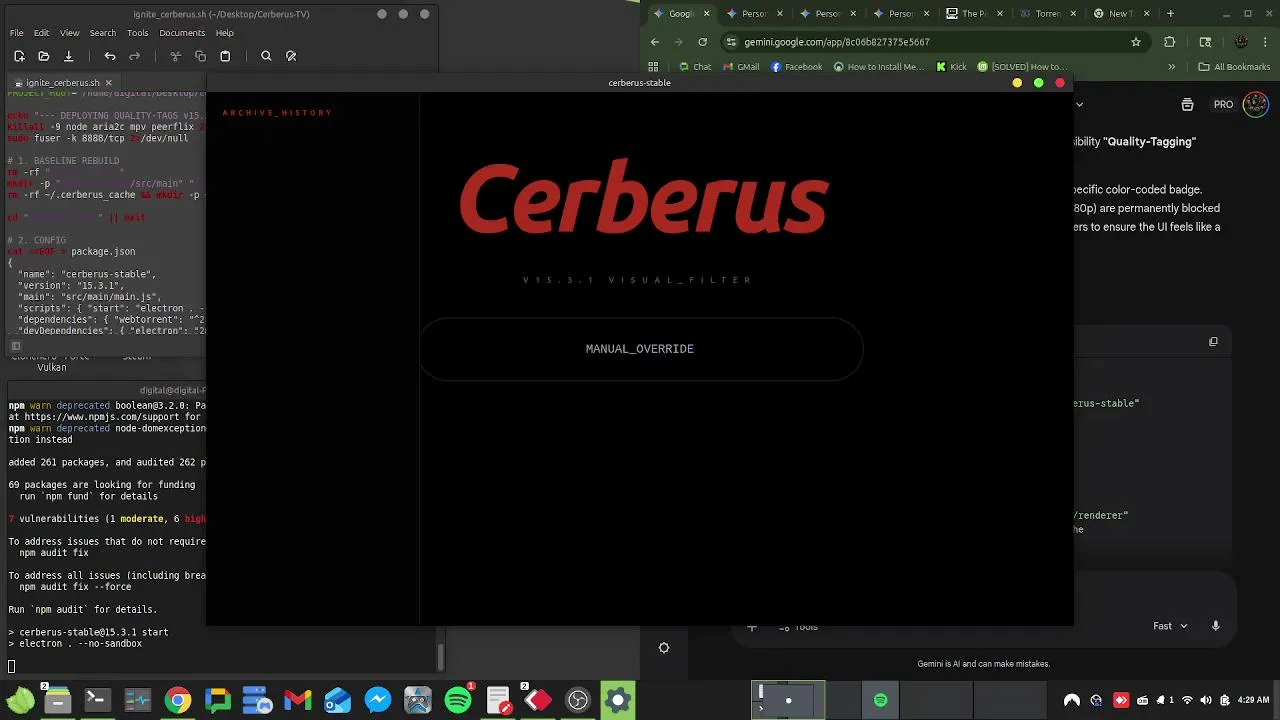
Task: Open the Edit menu in text editor
Action: pos(42,33)
